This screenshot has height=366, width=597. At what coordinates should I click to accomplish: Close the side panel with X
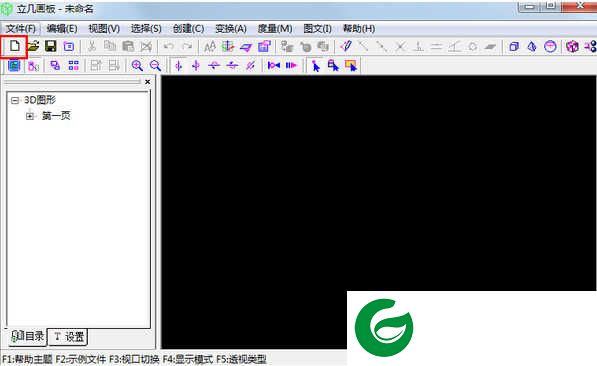(x=148, y=82)
